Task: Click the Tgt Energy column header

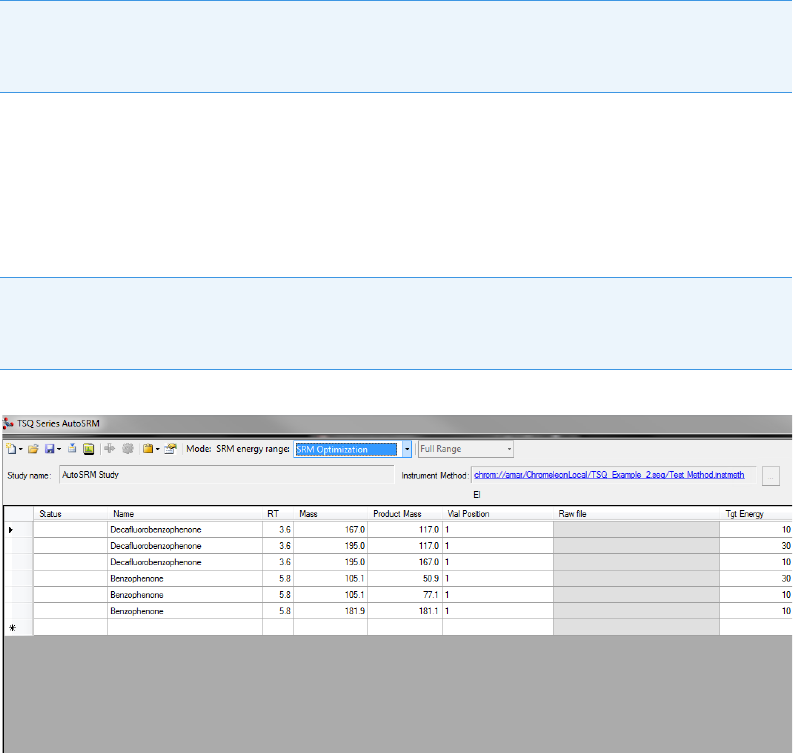Action: (756, 514)
